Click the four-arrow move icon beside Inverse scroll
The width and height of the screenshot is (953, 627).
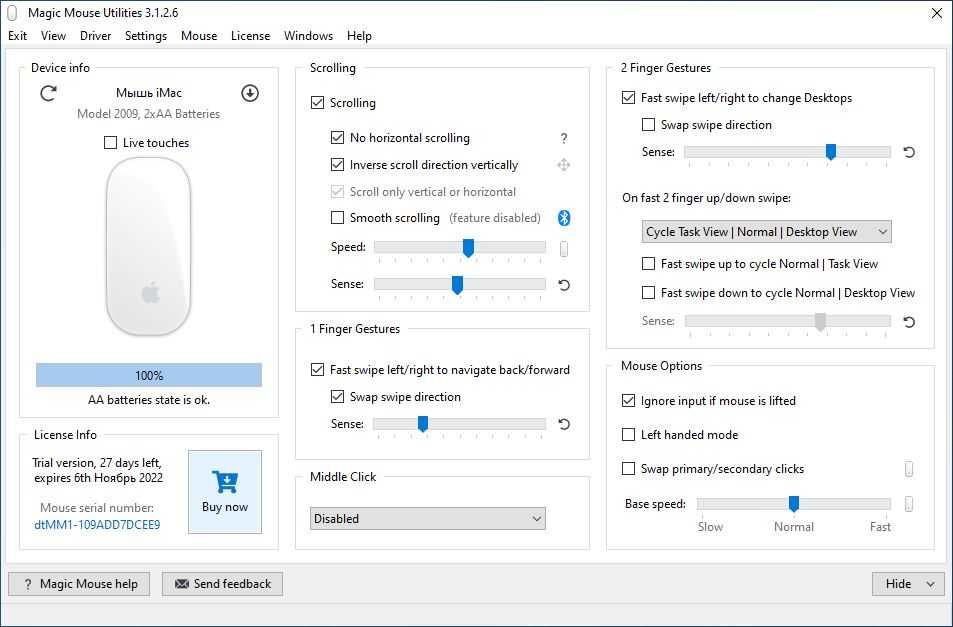(564, 165)
